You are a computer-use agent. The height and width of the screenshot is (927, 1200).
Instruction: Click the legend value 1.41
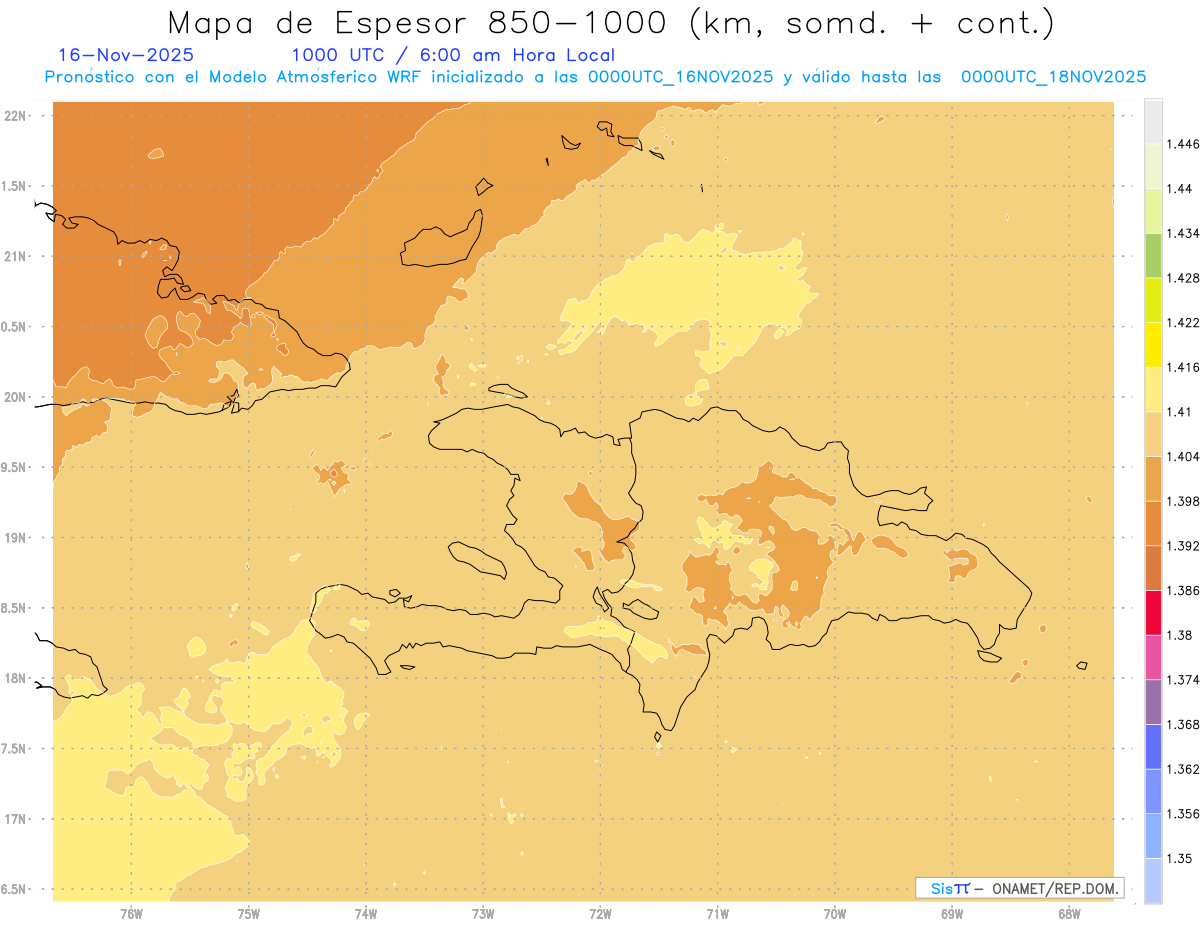tap(1180, 412)
